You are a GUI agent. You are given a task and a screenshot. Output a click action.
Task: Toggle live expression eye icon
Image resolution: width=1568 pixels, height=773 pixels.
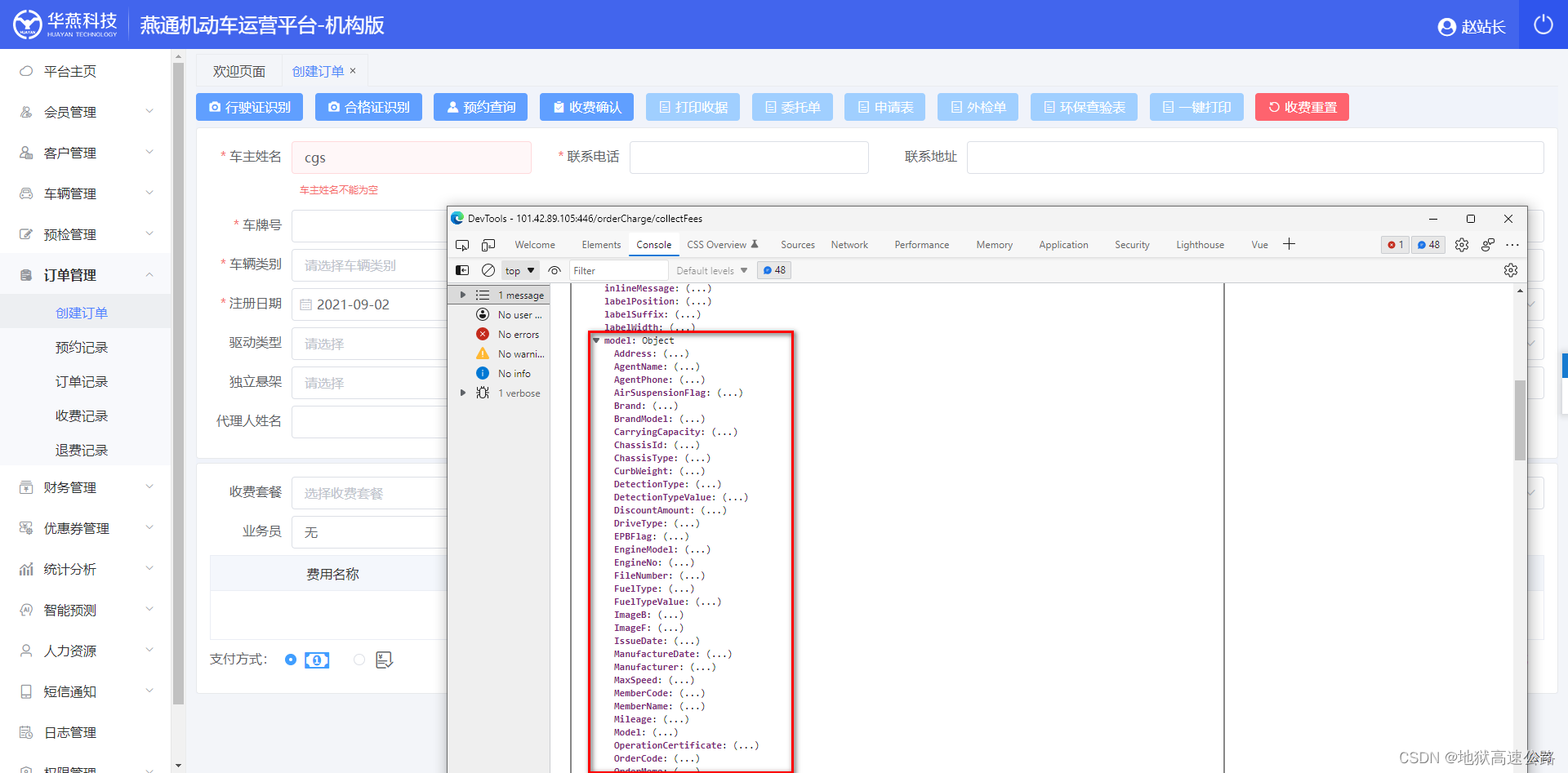tap(555, 270)
